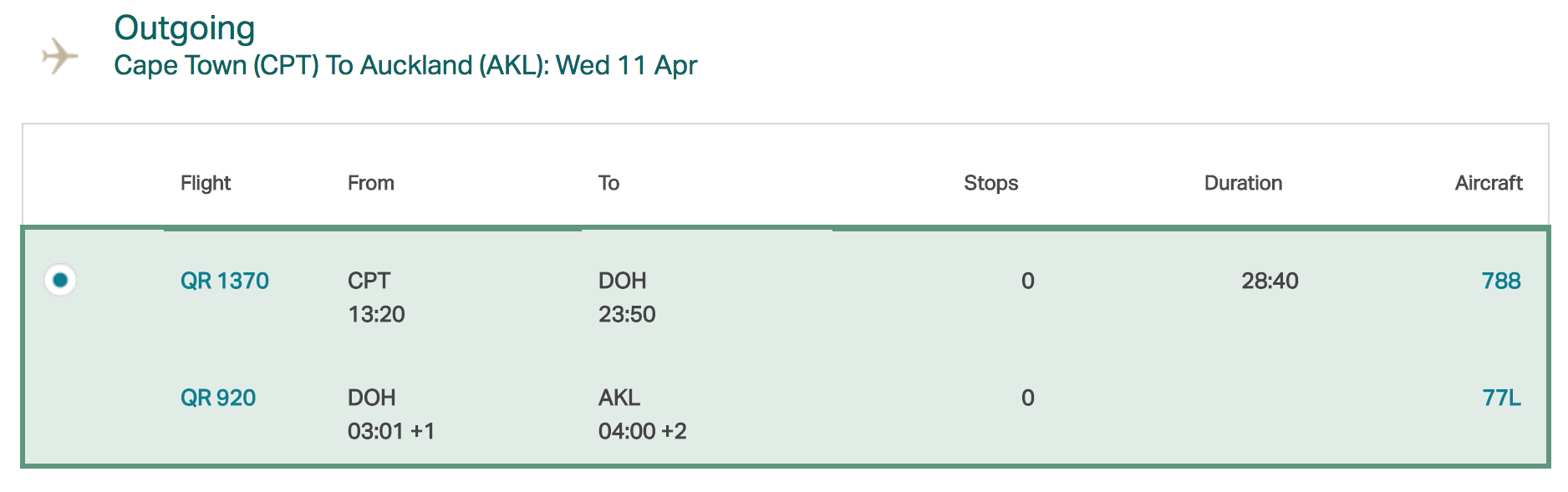Click the DOH 03:01 +1 departure cell

coord(390,414)
